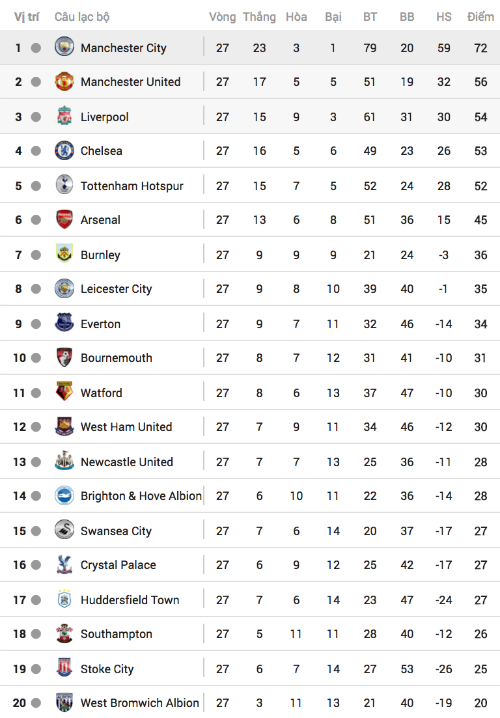Select the HS column header
Viewport: 500px width, 718px height.
444,17
